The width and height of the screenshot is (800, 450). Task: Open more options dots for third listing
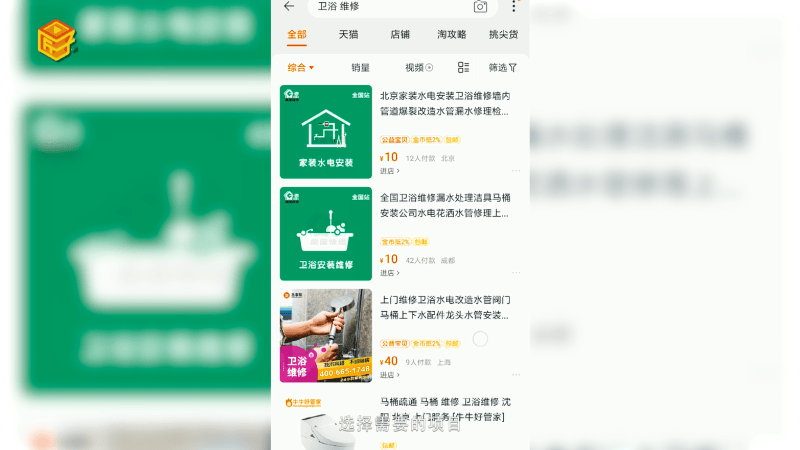click(x=516, y=374)
